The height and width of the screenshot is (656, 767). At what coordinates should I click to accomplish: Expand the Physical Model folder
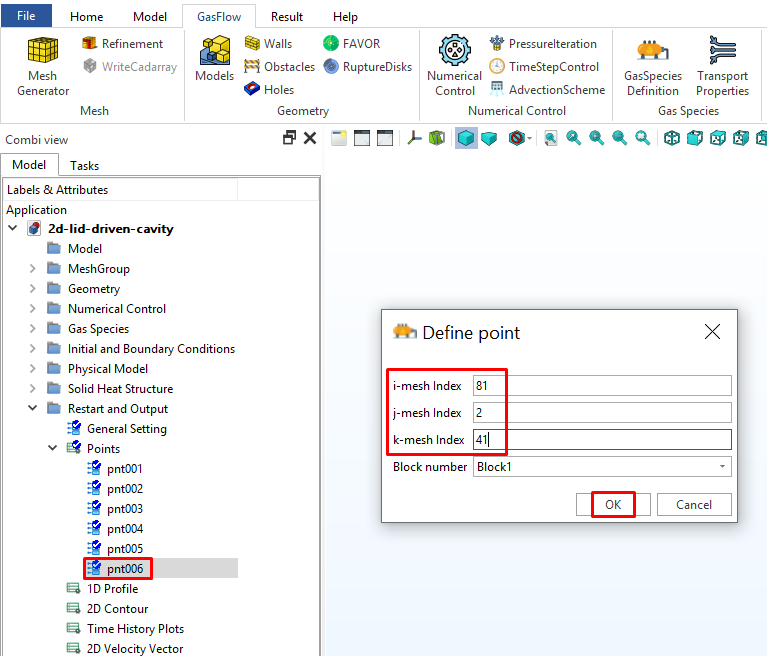point(33,369)
